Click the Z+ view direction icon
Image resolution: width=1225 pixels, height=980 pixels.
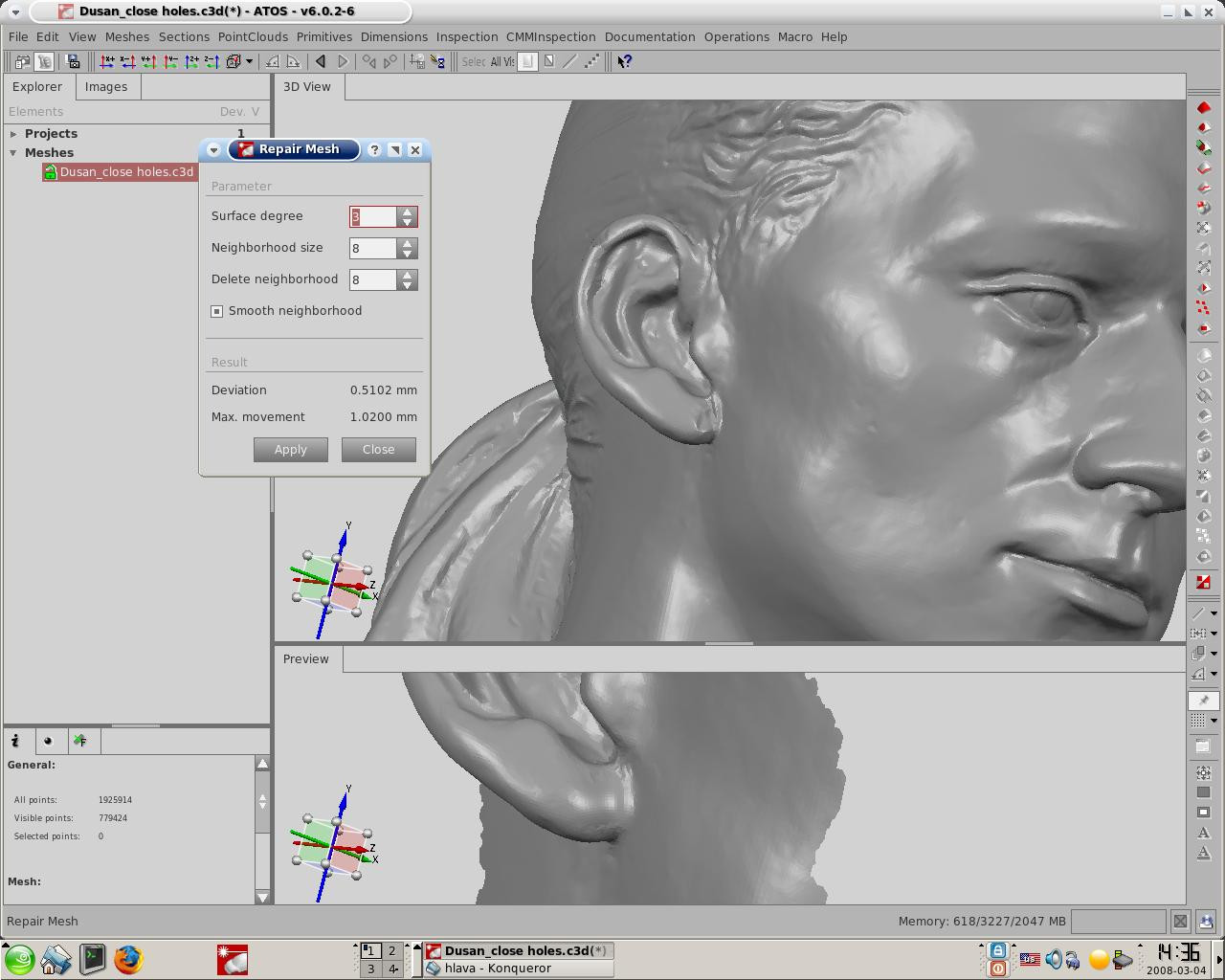click(x=191, y=61)
